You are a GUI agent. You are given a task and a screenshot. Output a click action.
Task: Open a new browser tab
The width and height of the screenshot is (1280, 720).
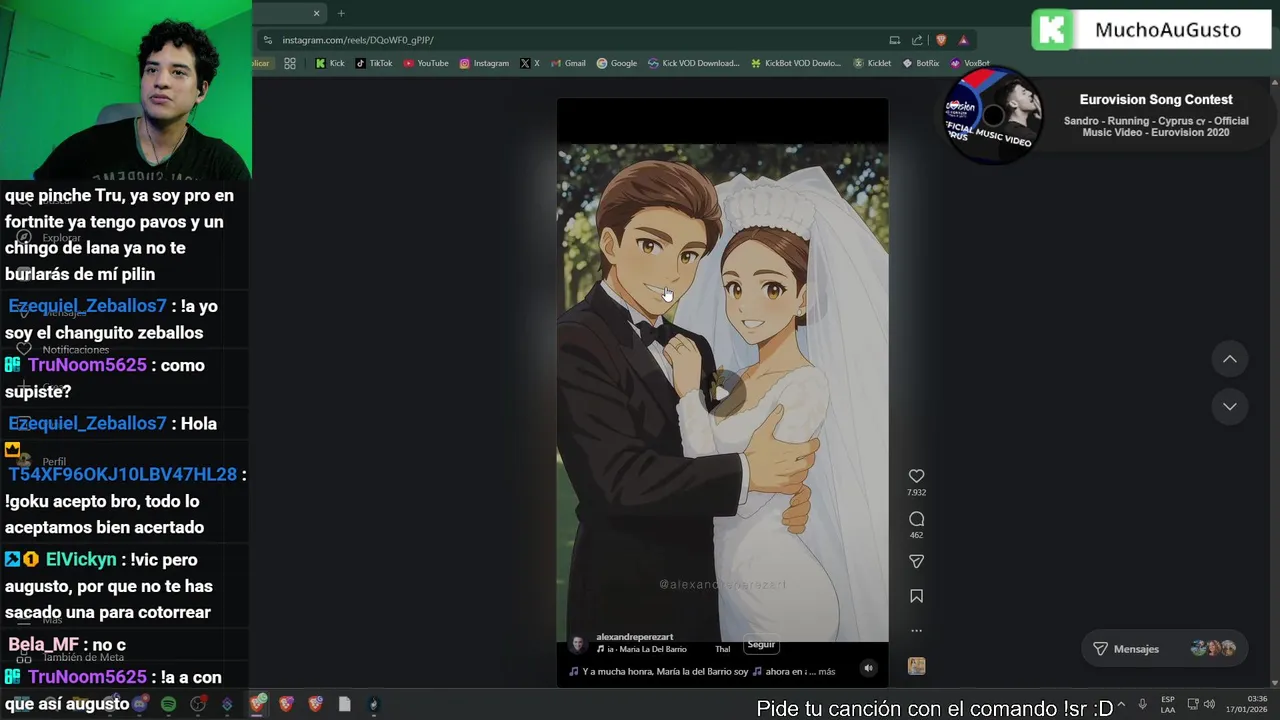tap(341, 13)
